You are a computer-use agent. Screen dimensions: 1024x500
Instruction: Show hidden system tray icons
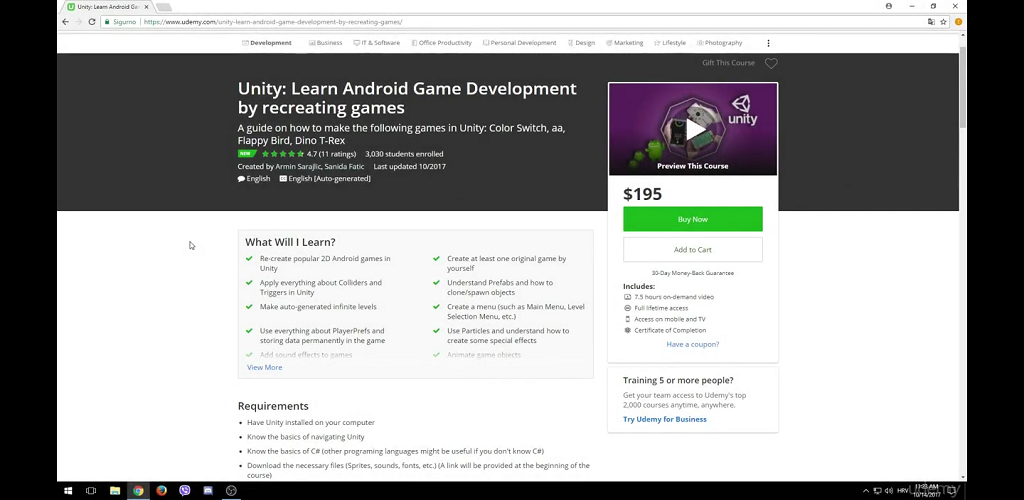tap(866, 490)
